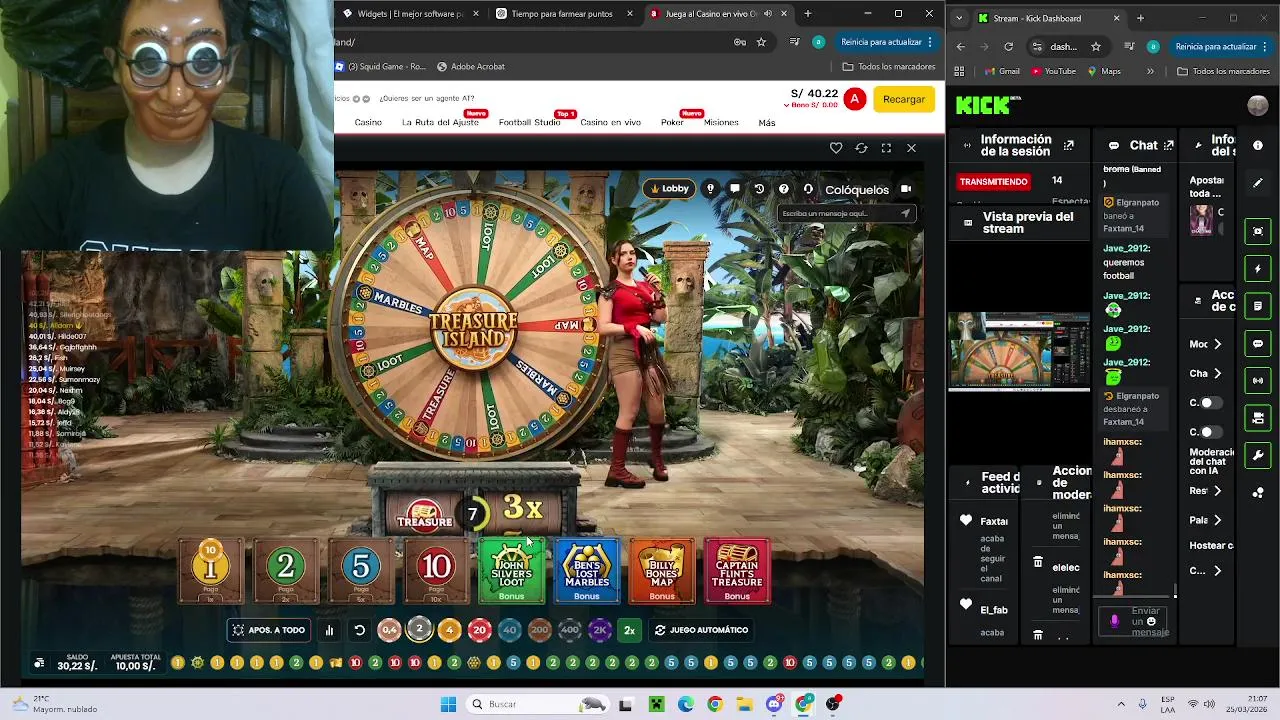Open Más menu in casino navigation
Image resolution: width=1280 pixels, height=720 pixels.
click(x=767, y=123)
